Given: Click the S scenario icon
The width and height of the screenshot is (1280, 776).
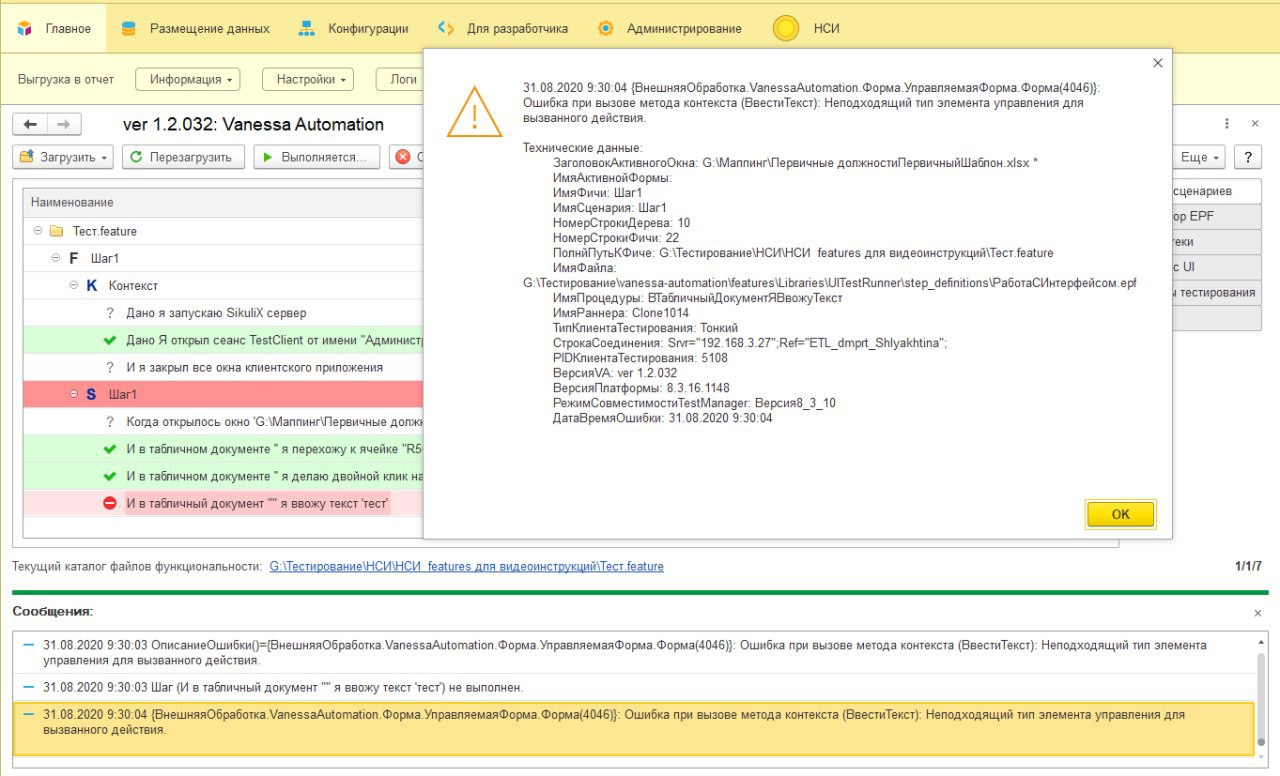Looking at the screenshot, I should (x=92, y=395).
